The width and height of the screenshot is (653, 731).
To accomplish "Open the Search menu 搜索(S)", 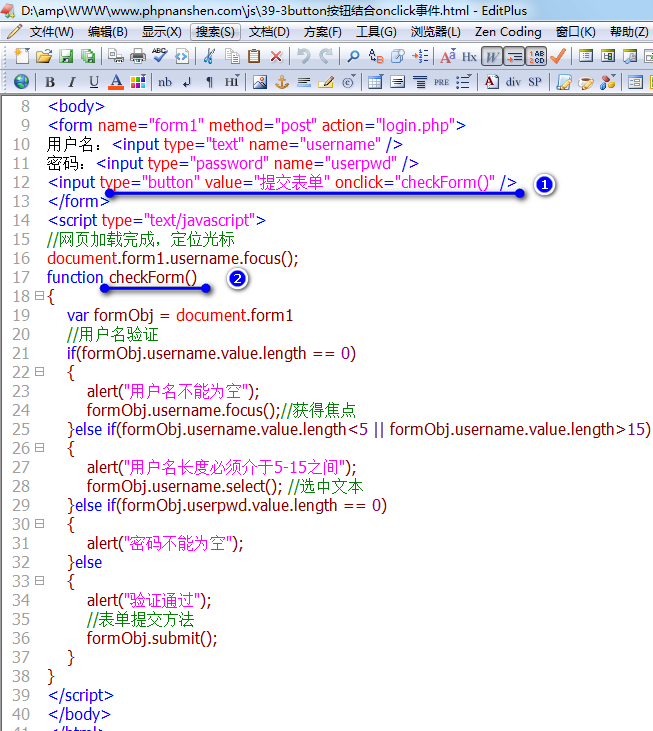I will (215, 32).
